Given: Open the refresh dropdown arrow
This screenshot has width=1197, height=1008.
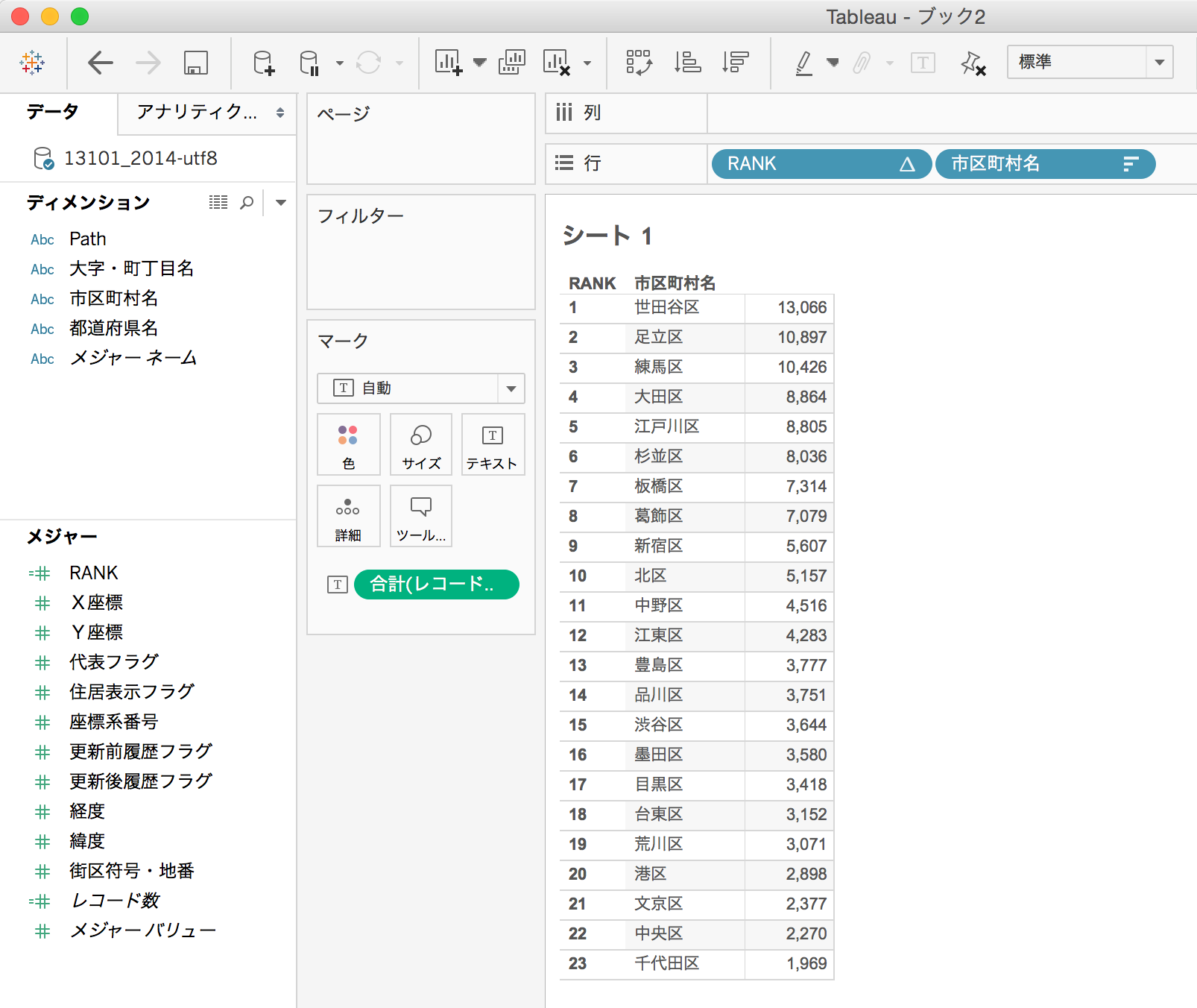Looking at the screenshot, I should click(x=399, y=63).
